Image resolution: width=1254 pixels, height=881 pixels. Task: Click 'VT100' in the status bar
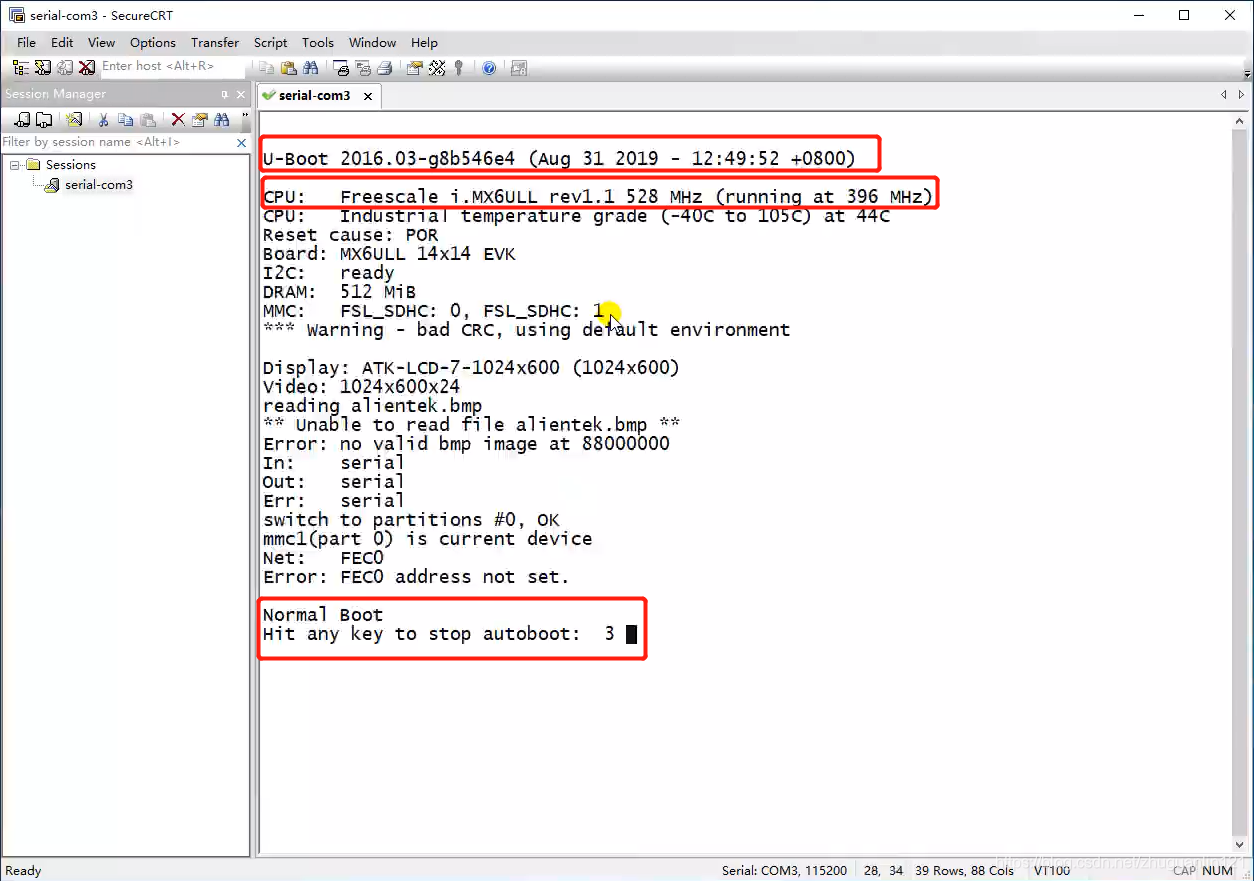coord(1052,871)
